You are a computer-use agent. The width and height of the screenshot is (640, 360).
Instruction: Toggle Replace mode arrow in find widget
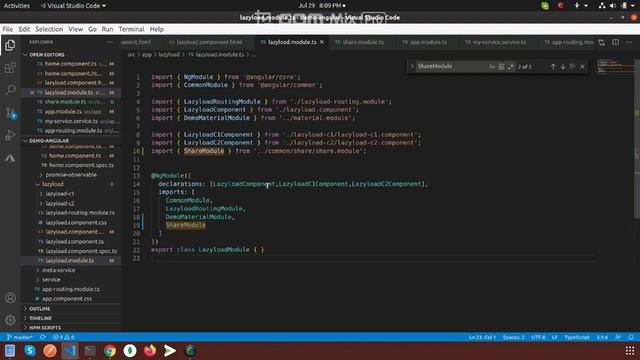[412, 66]
